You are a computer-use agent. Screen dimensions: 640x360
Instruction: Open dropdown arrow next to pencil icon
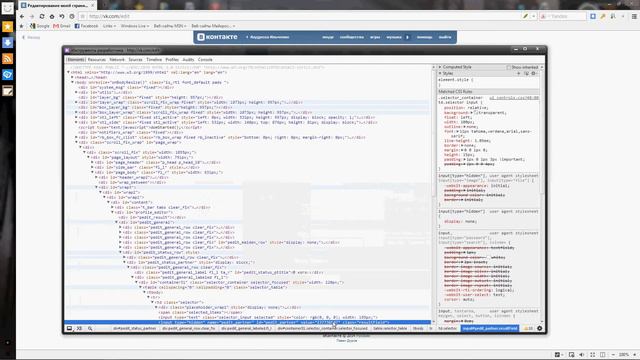pos(533,16)
